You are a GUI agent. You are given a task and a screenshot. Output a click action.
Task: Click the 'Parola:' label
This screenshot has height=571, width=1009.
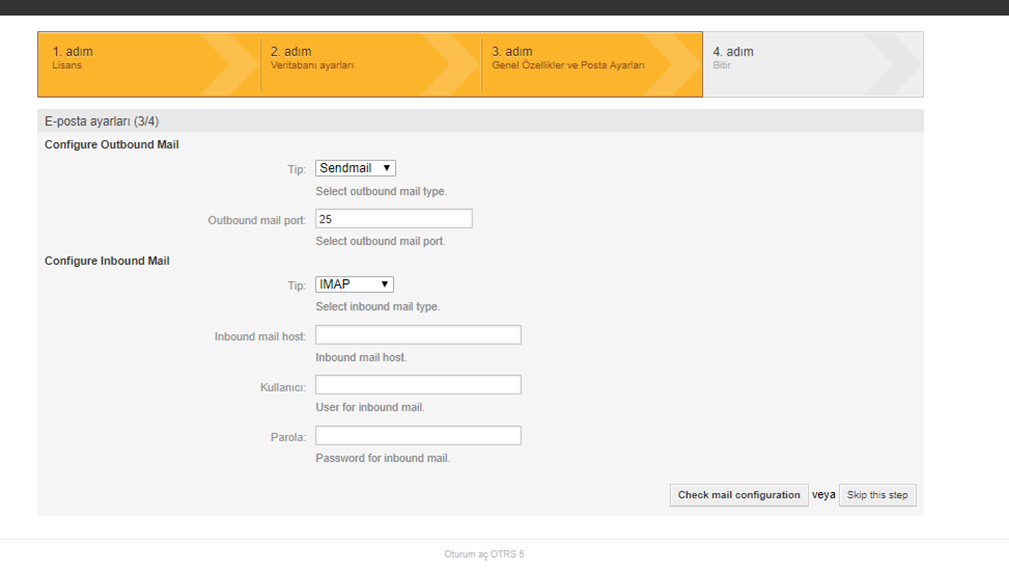288,437
